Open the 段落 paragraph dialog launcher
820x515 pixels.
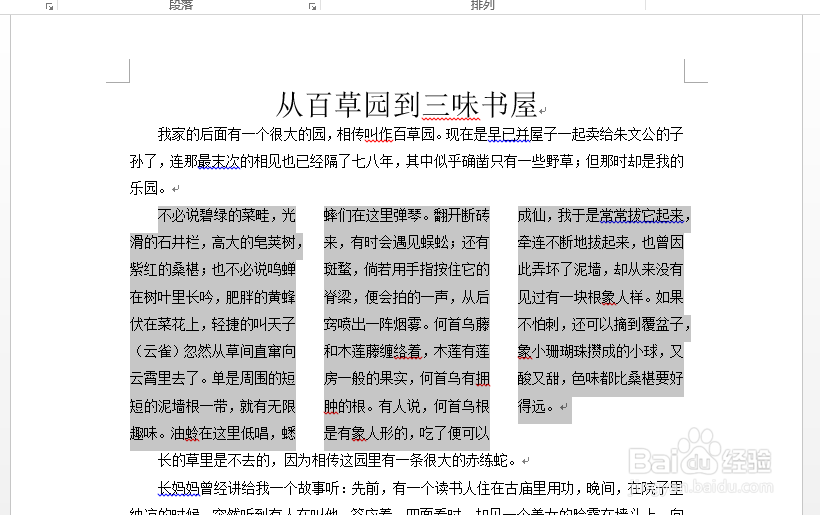click(312, 6)
